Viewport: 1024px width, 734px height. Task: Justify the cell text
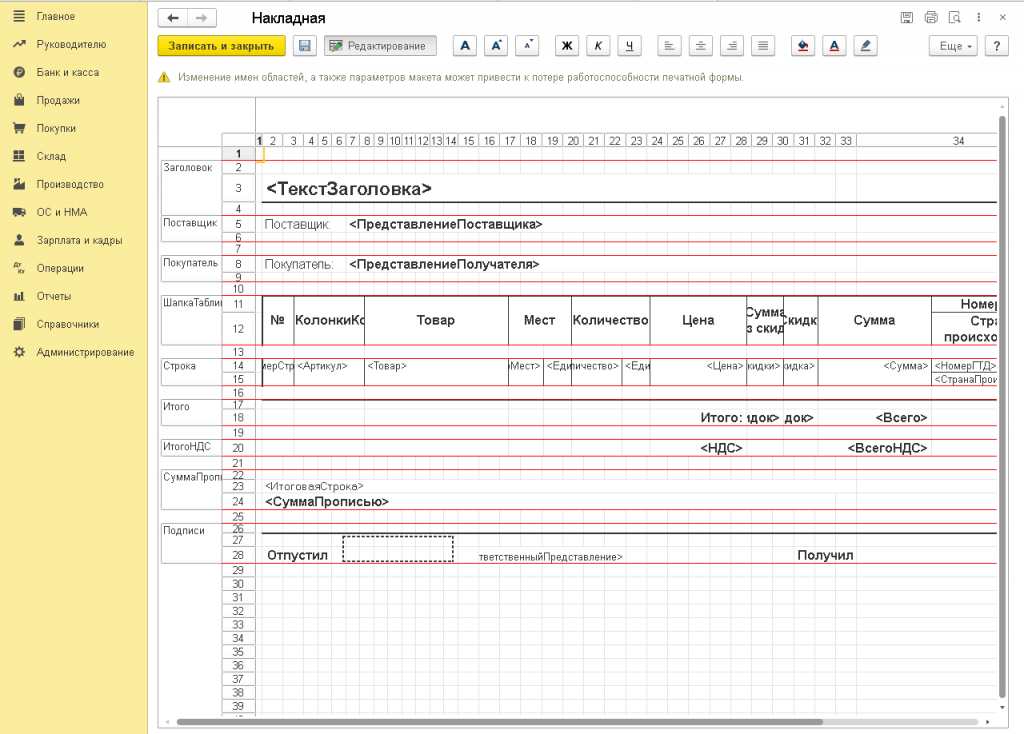click(x=763, y=46)
